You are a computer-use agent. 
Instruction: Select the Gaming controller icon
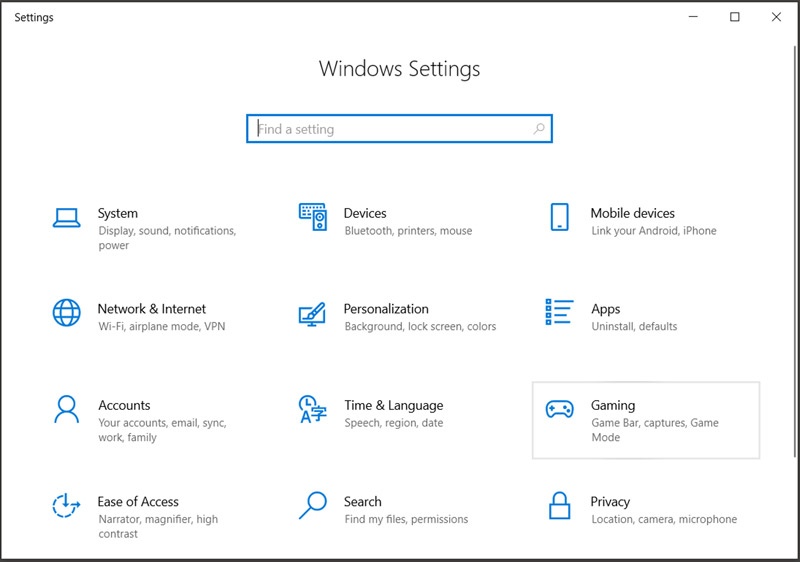[x=559, y=409]
